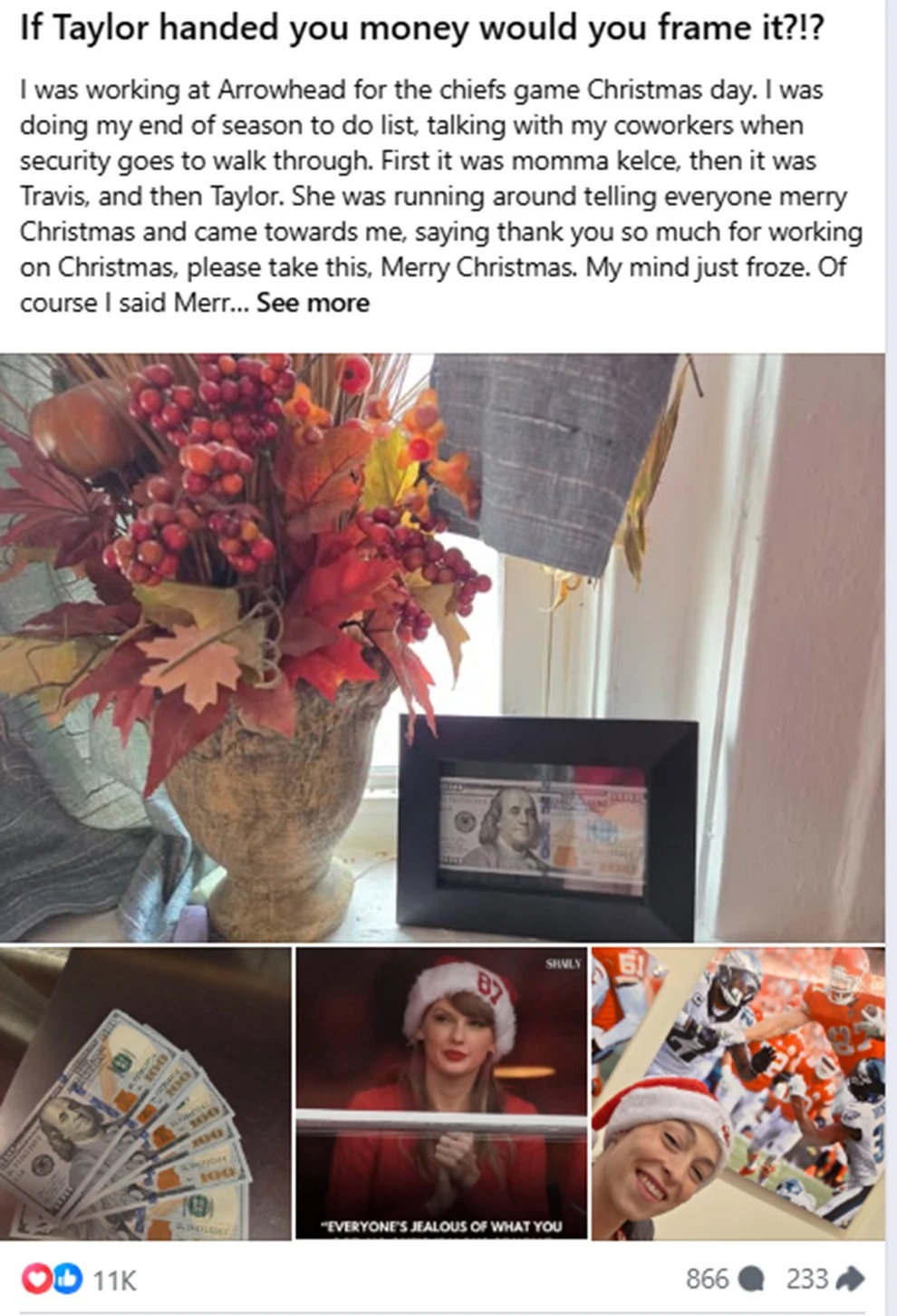This screenshot has height=1316, width=897.
Task: Click the black-framed hundred dollar bill
Action: [548, 827]
